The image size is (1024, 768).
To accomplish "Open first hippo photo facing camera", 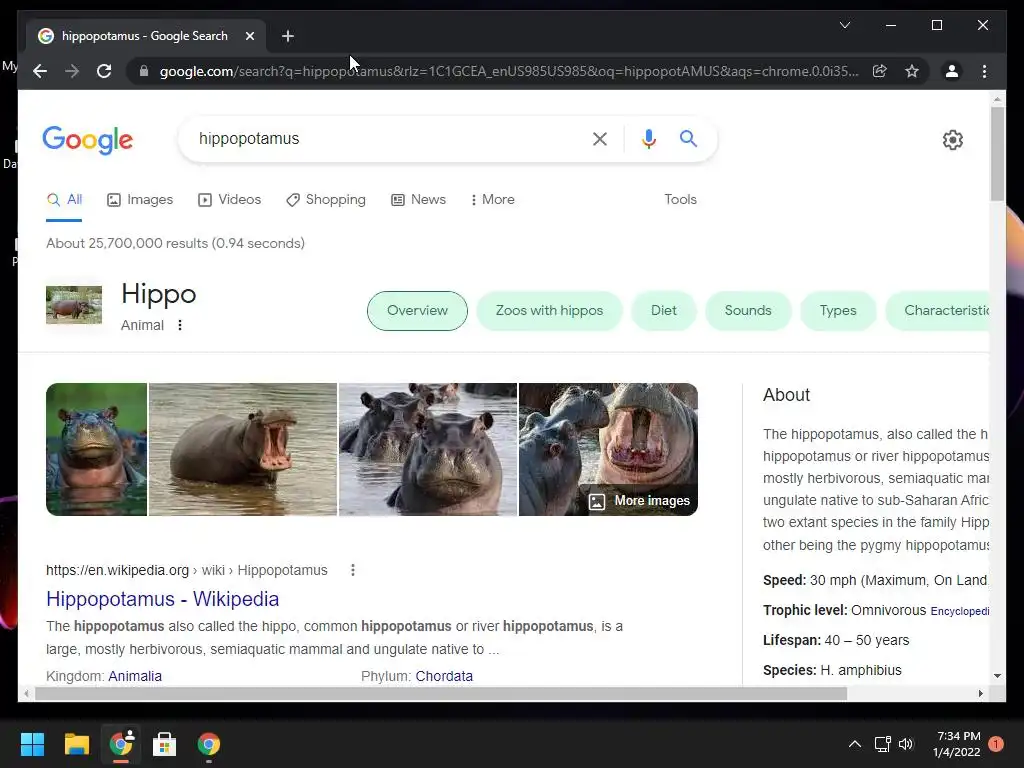I will (x=96, y=449).
